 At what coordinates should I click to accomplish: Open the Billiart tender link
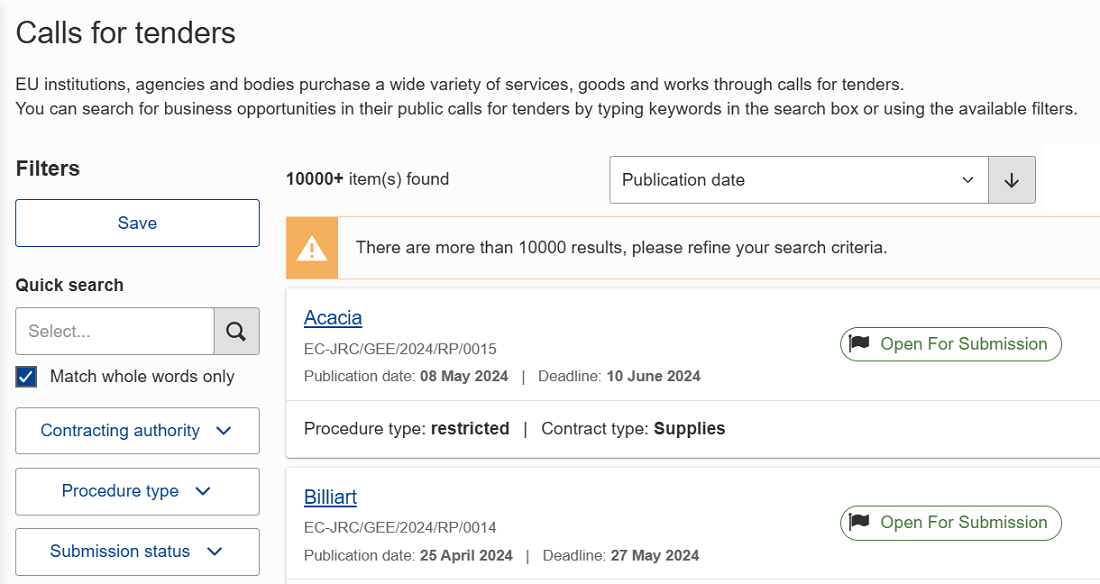[x=330, y=497]
